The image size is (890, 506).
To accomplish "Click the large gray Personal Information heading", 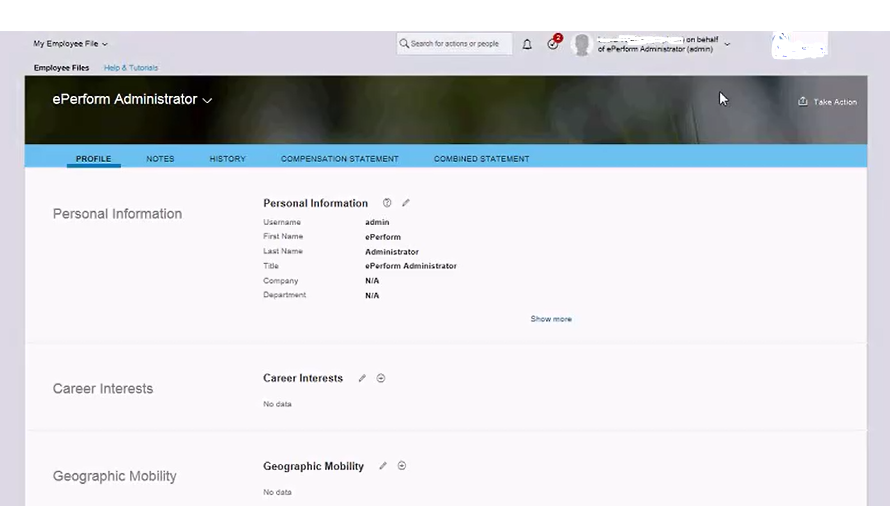I will pyautogui.click(x=117, y=214).
